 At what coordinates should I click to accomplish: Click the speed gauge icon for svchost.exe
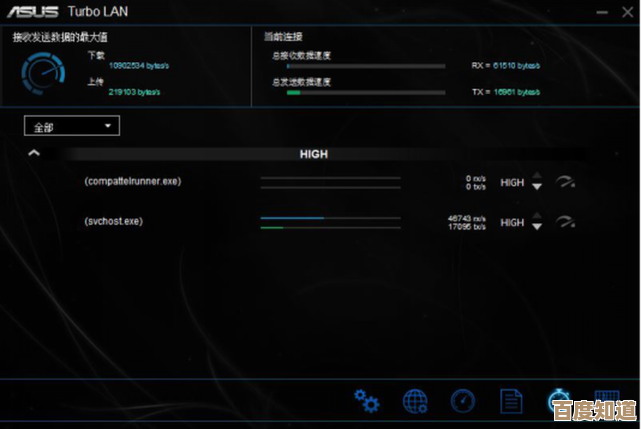click(566, 222)
